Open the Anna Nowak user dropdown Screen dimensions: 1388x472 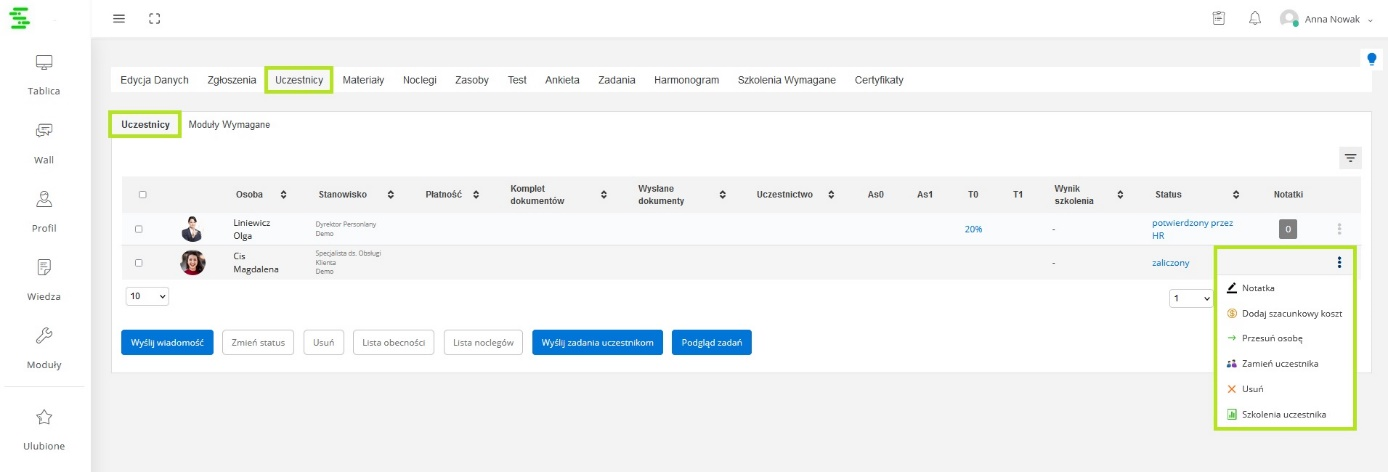[x=1327, y=19]
